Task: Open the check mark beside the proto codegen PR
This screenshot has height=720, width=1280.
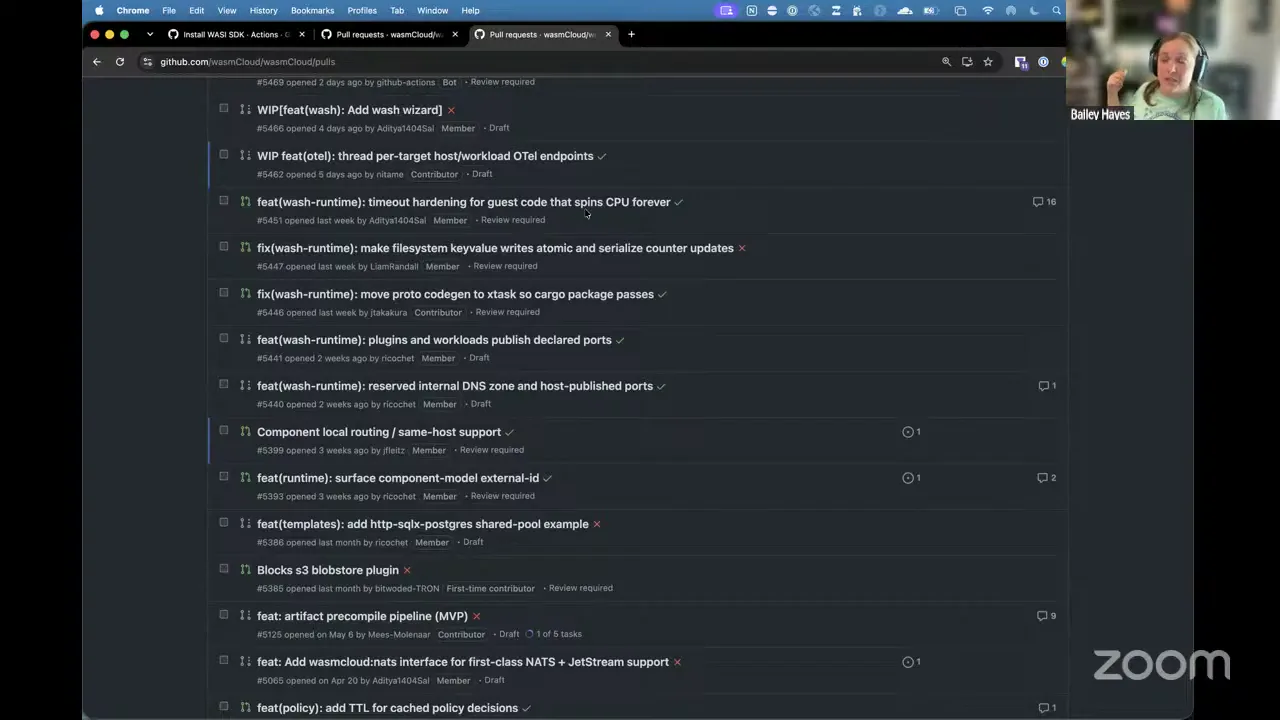Action: point(662,294)
